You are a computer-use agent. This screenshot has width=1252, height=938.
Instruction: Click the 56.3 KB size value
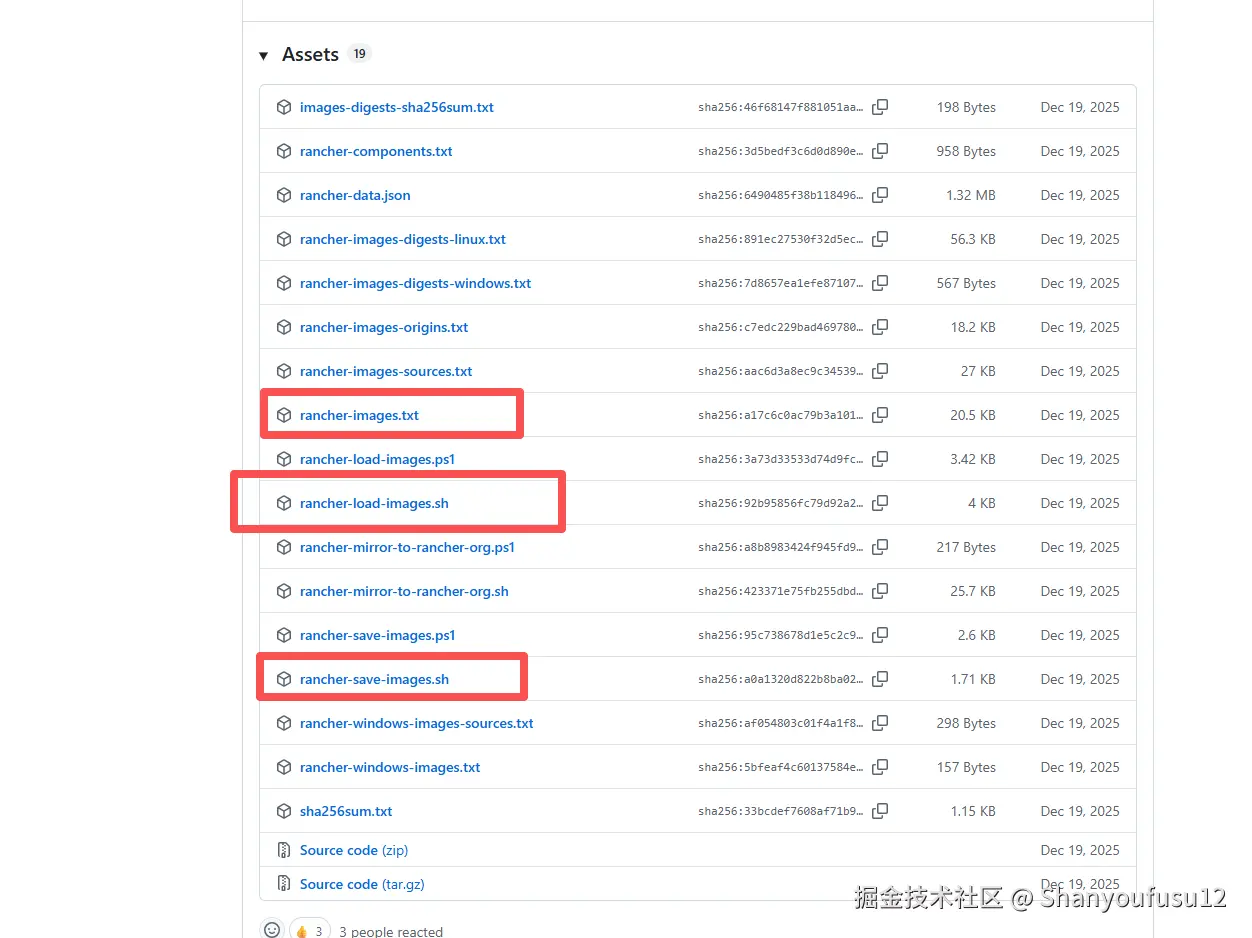(x=973, y=239)
